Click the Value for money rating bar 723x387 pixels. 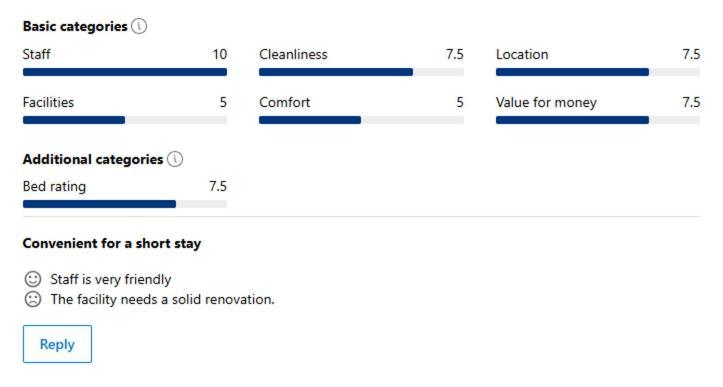point(598,120)
